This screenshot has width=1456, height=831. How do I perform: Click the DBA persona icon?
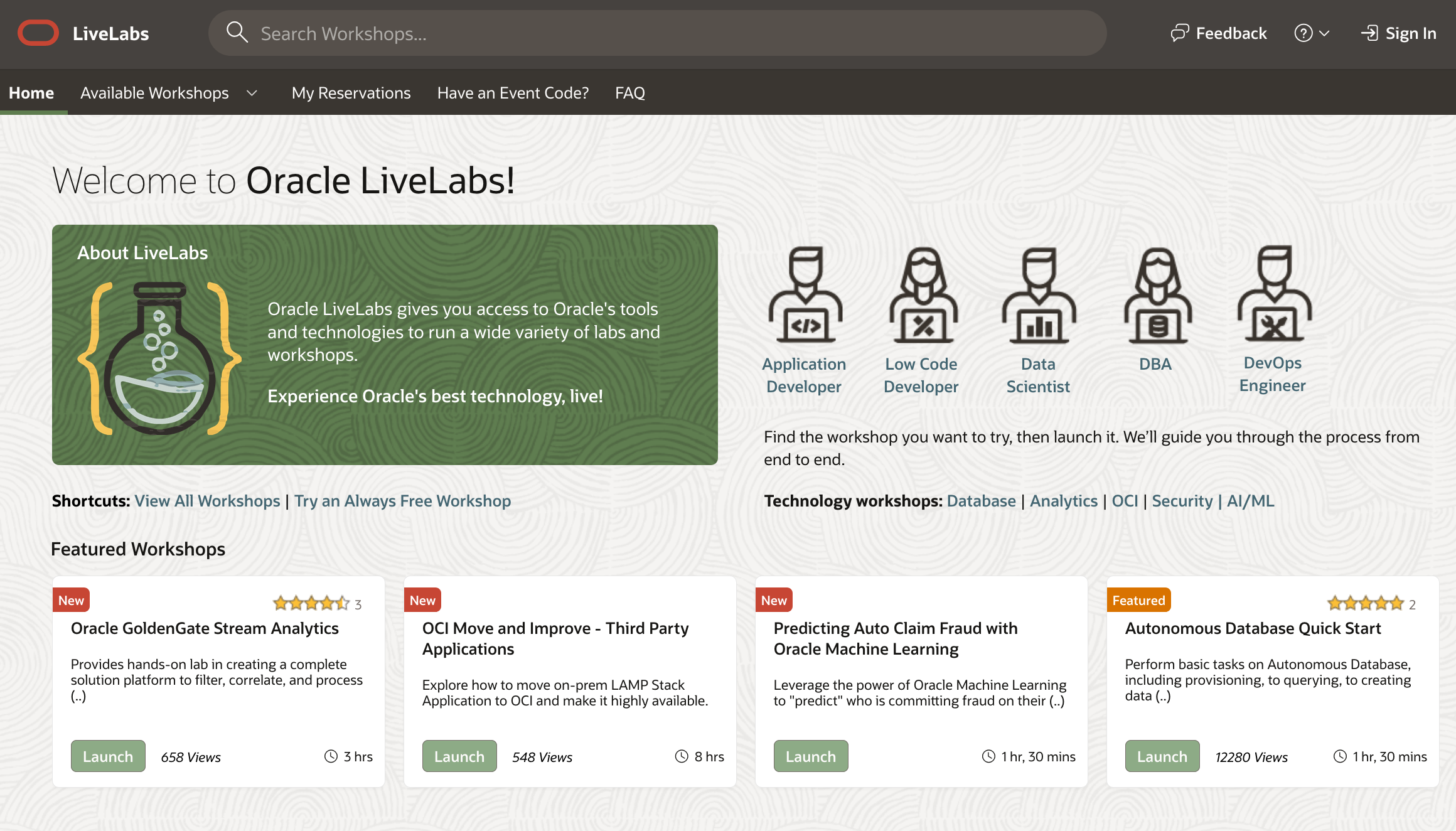pyautogui.click(x=1157, y=294)
